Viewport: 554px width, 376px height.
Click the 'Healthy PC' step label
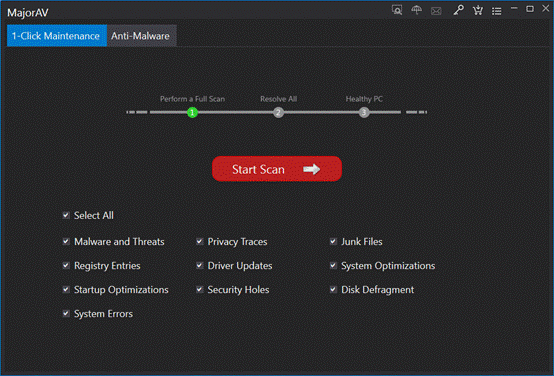coord(364,99)
